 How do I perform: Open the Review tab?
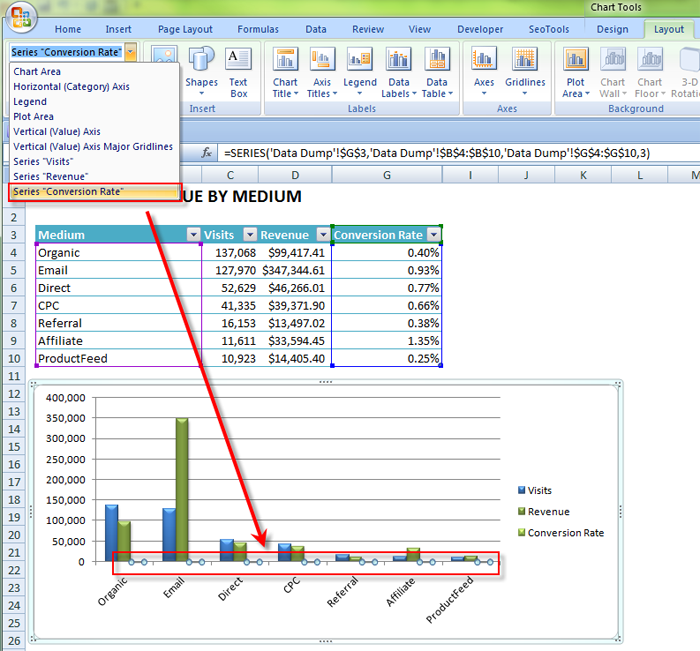click(368, 29)
